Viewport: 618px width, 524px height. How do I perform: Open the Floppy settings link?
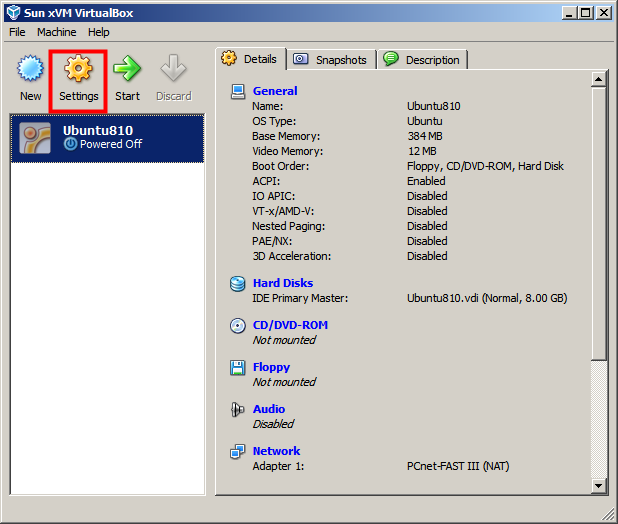(x=272, y=368)
